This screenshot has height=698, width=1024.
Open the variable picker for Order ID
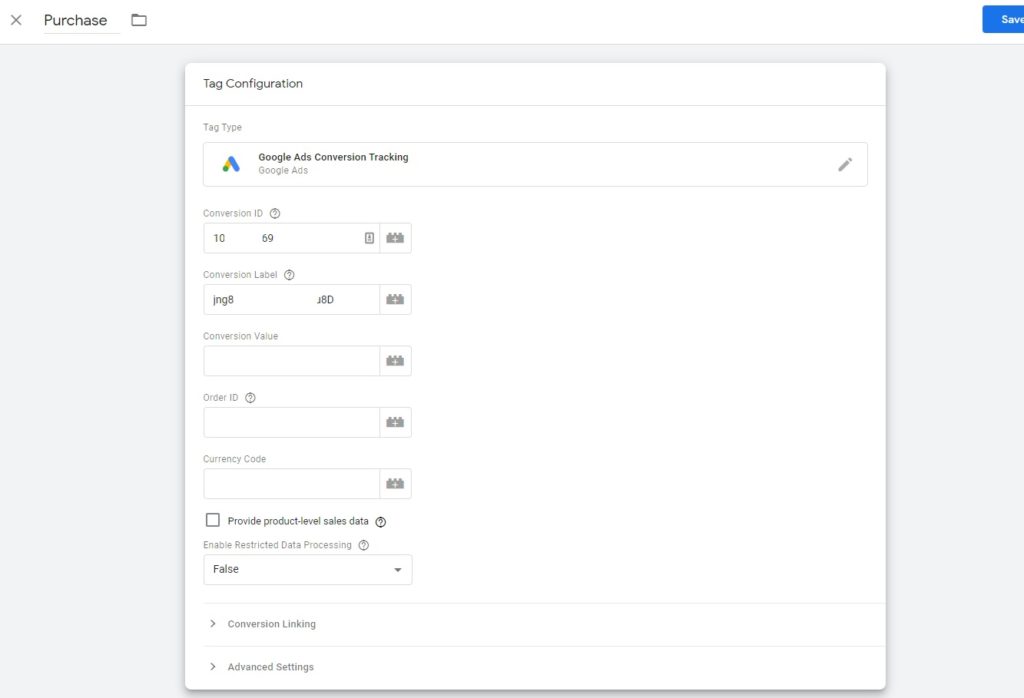[x=395, y=421]
